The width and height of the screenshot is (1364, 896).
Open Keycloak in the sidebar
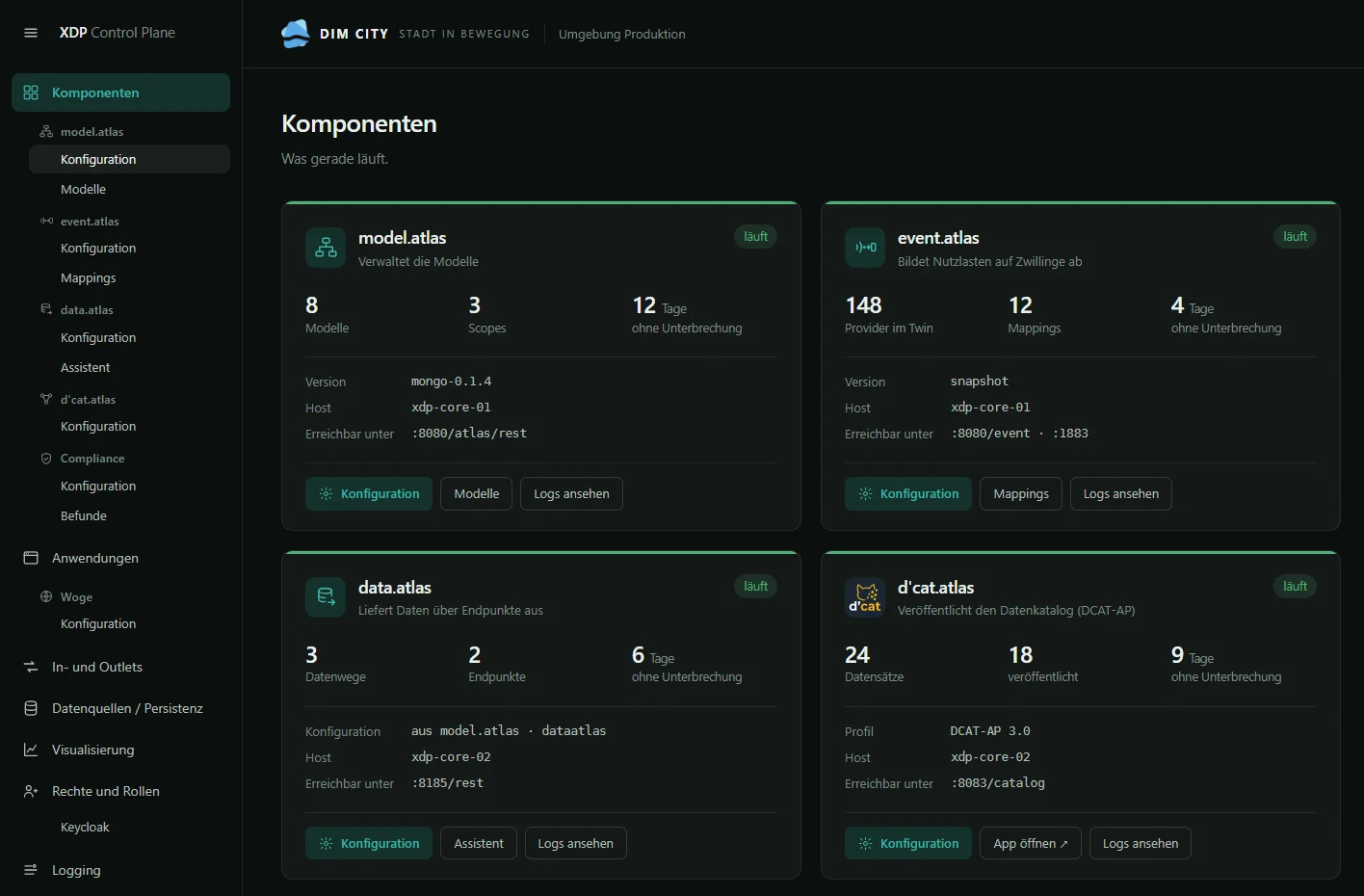point(129,827)
